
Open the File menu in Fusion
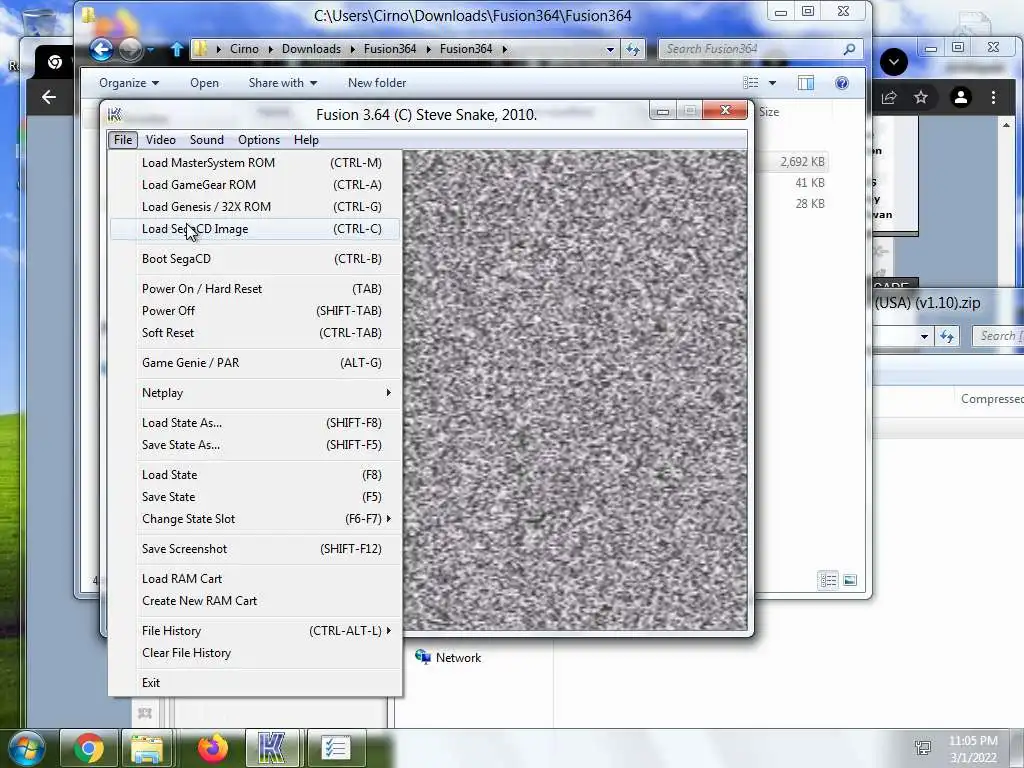coord(123,140)
